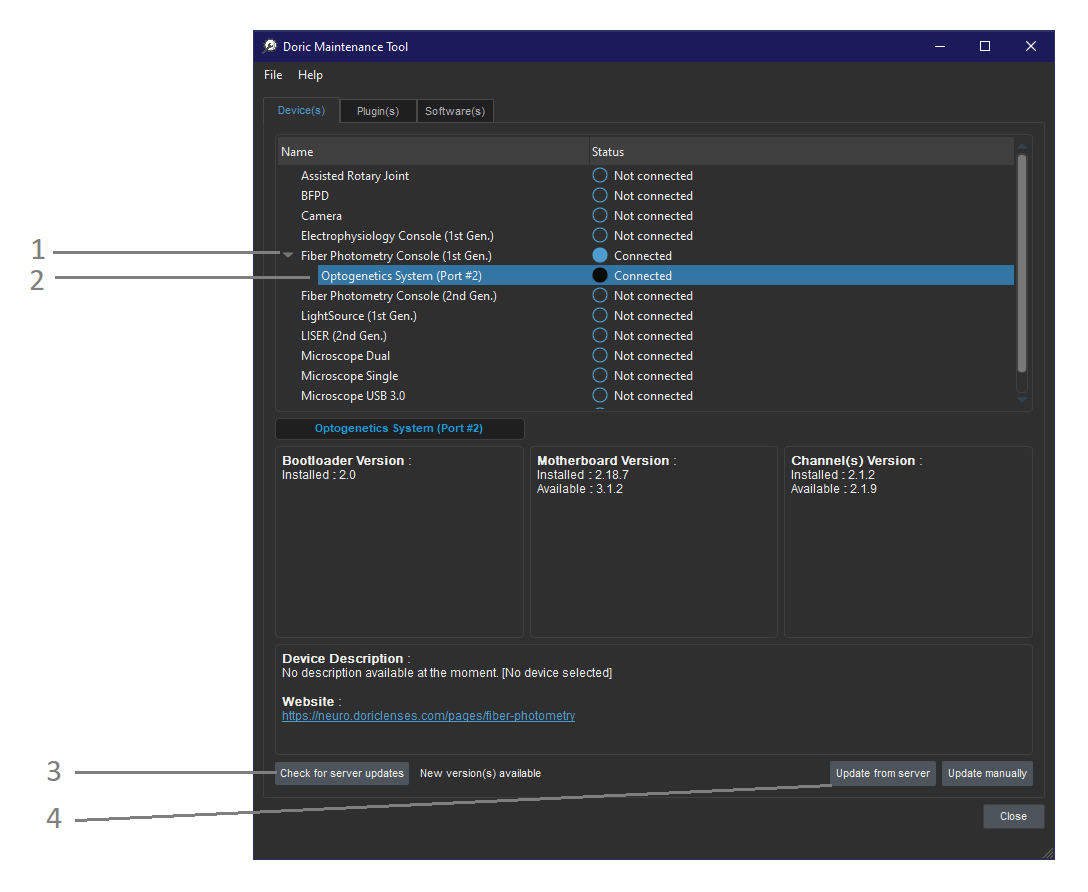Minimize the Doric Maintenance Tool window
The height and width of the screenshot is (892, 1088).
[940, 46]
